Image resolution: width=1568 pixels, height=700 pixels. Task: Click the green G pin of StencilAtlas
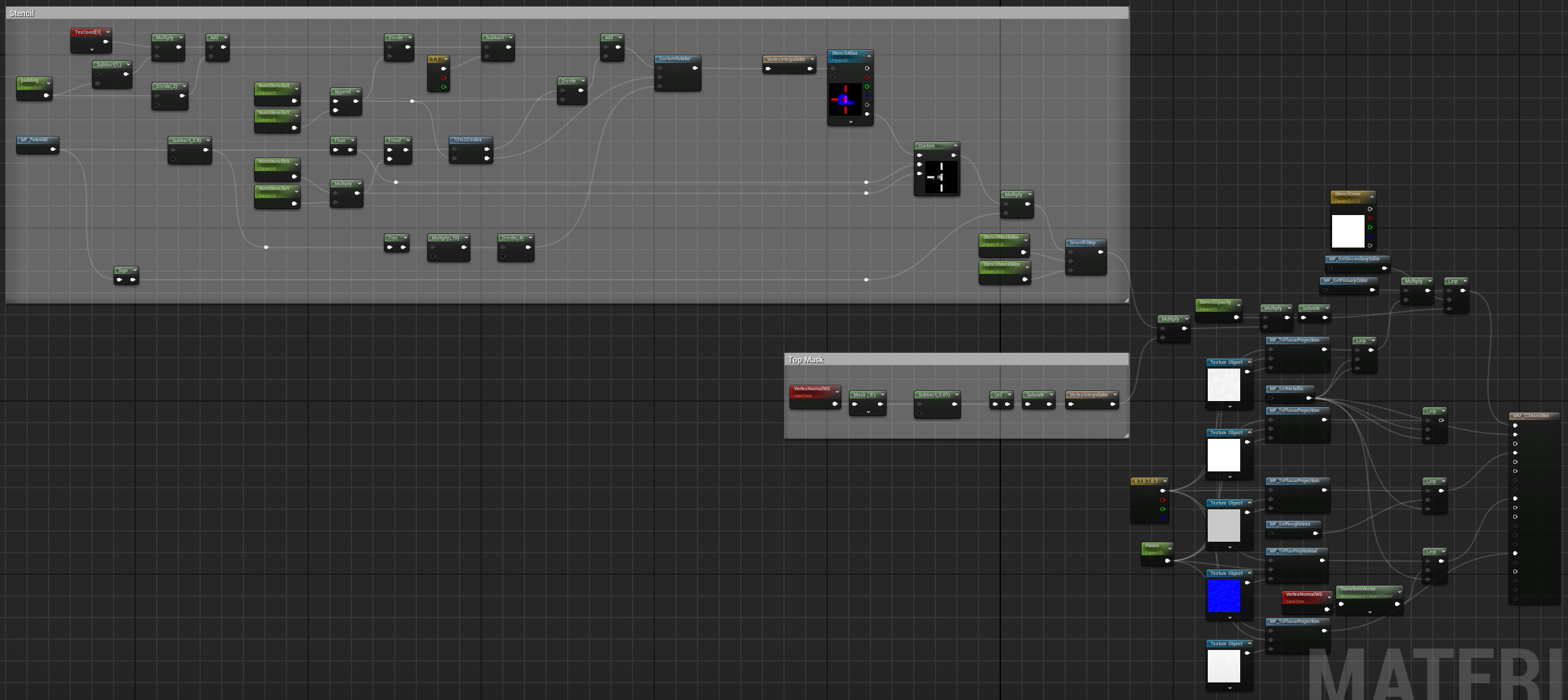tap(867, 87)
